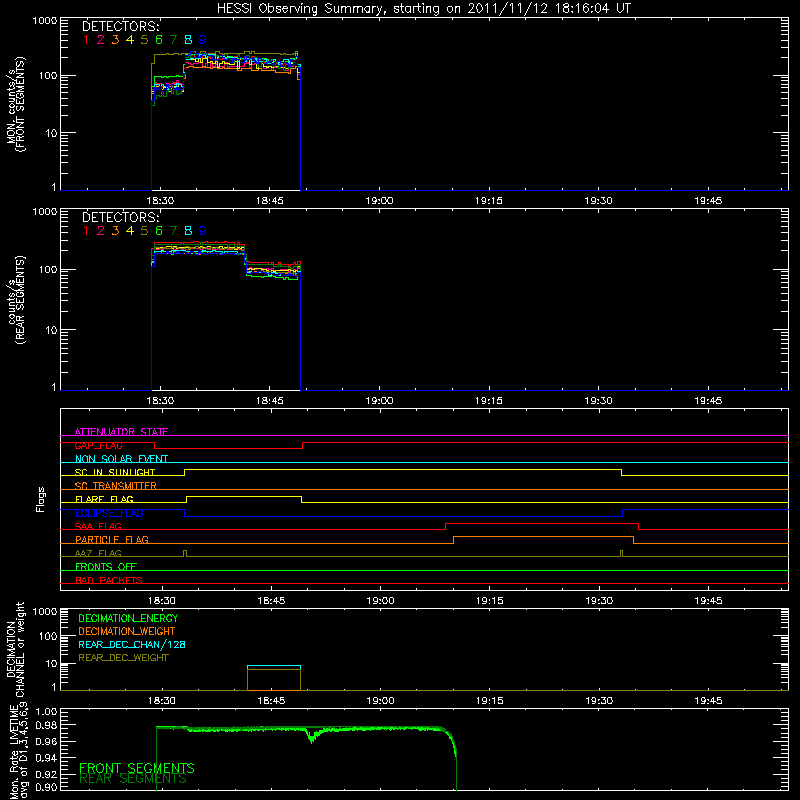The image size is (800, 800).
Task: Click the REAR SEGMENTS livetime legend label
Action: 133,779
